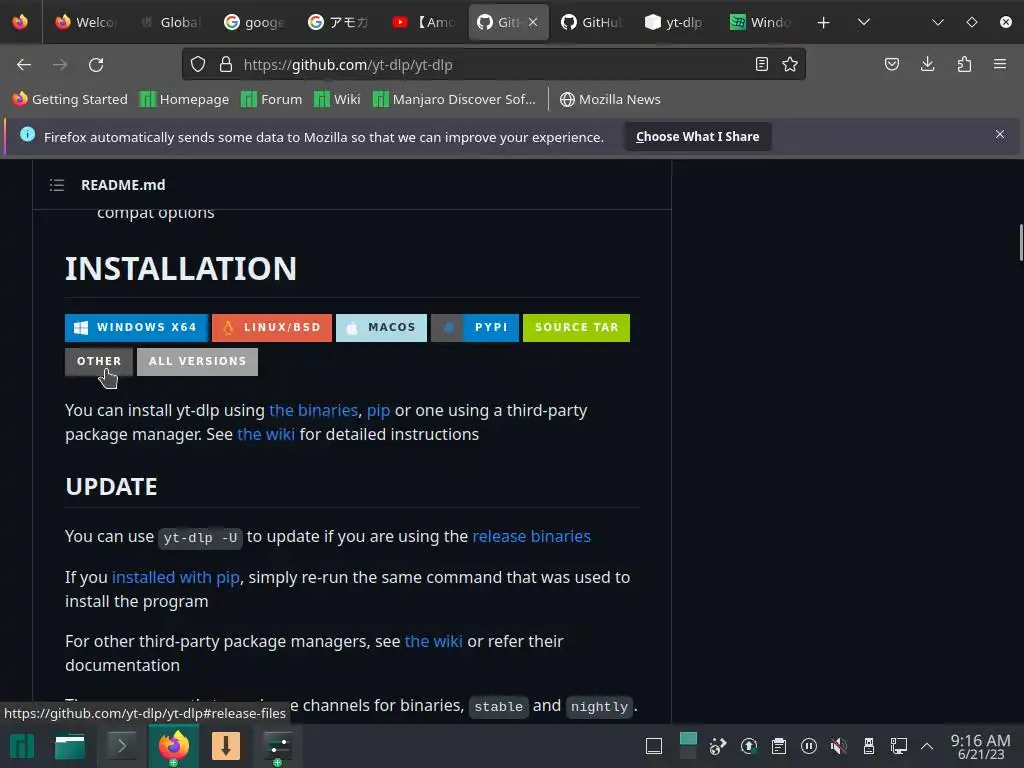The width and height of the screenshot is (1024, 768).
Task: Save page to Pocket
Action: click(x=892, y=64)
